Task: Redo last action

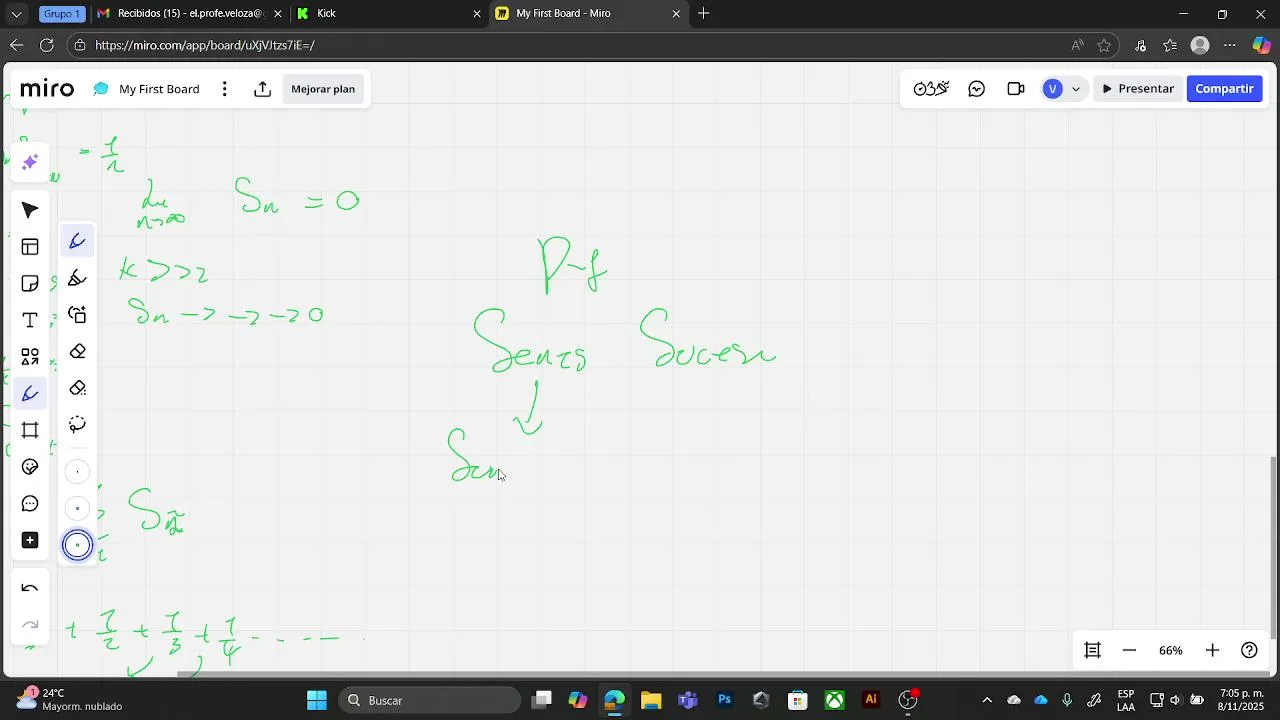Action: (x=30, y=626)
